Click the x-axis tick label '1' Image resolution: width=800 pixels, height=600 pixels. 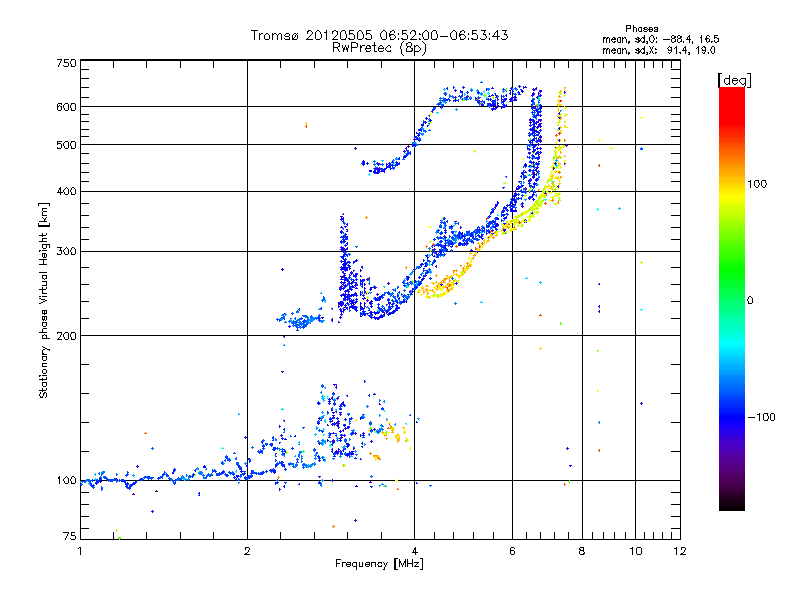click(x=80, y=551)
